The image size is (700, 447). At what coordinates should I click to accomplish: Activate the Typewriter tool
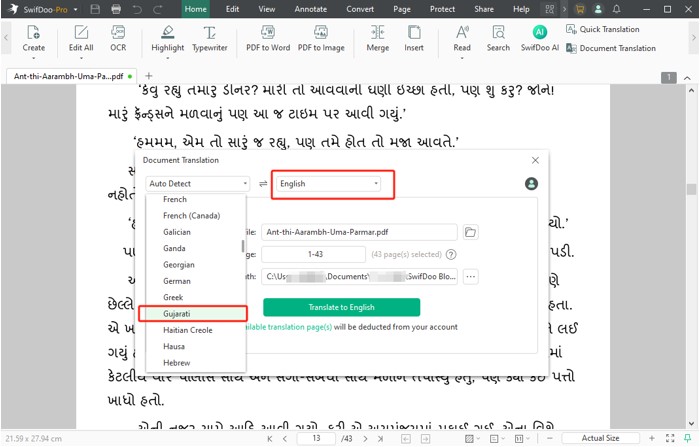coord(209,39)
